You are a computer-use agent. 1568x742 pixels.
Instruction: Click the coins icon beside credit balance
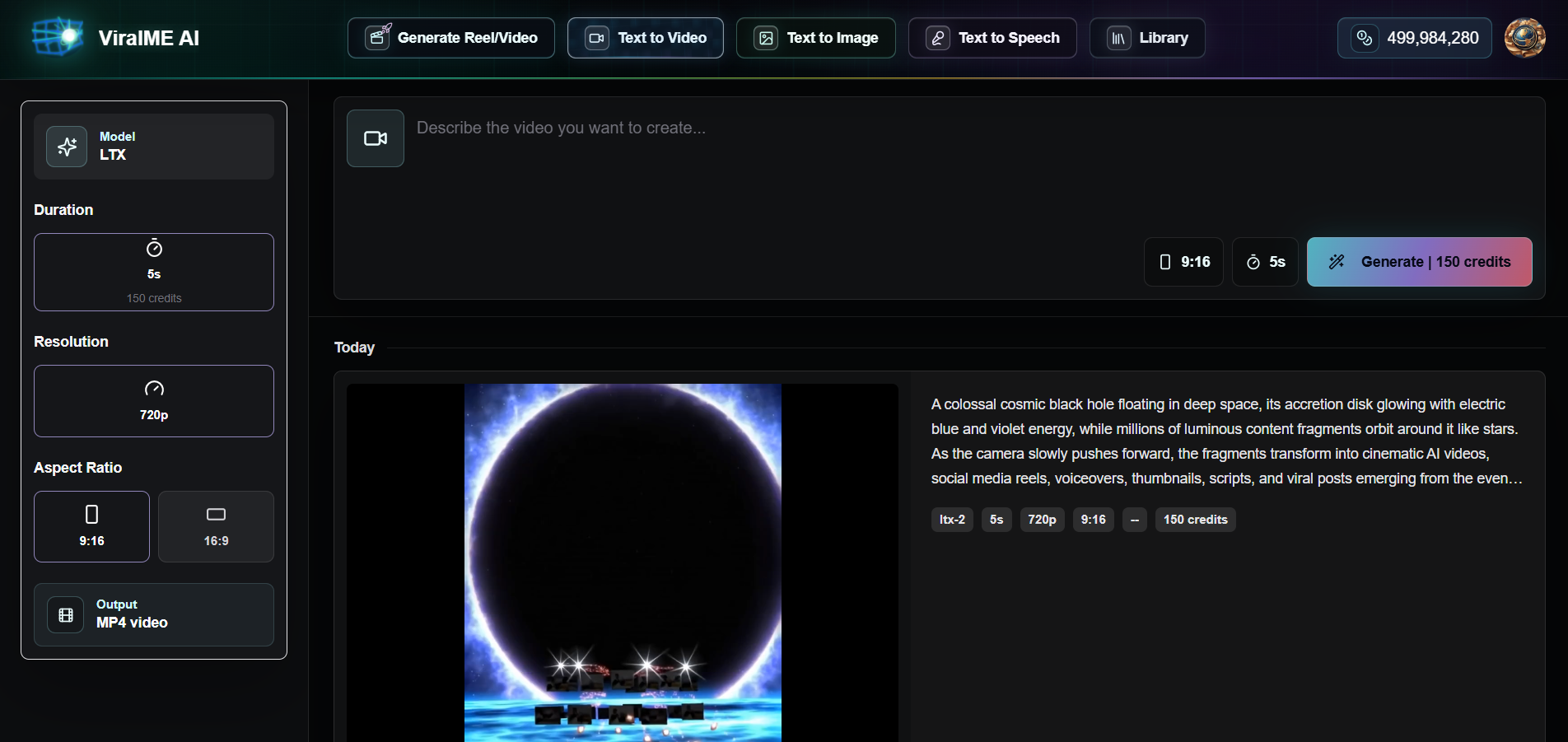1365,38
